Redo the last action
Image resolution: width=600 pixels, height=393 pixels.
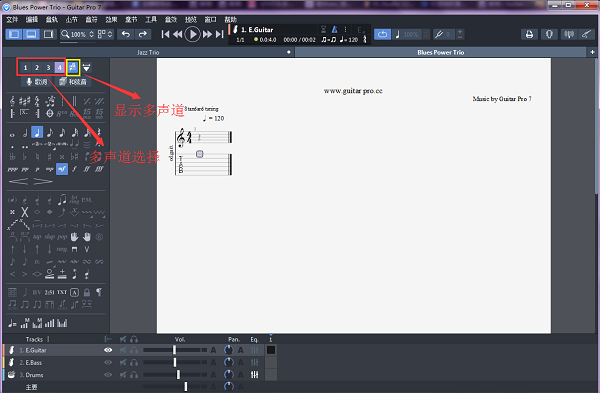click(x=143, y=34)
